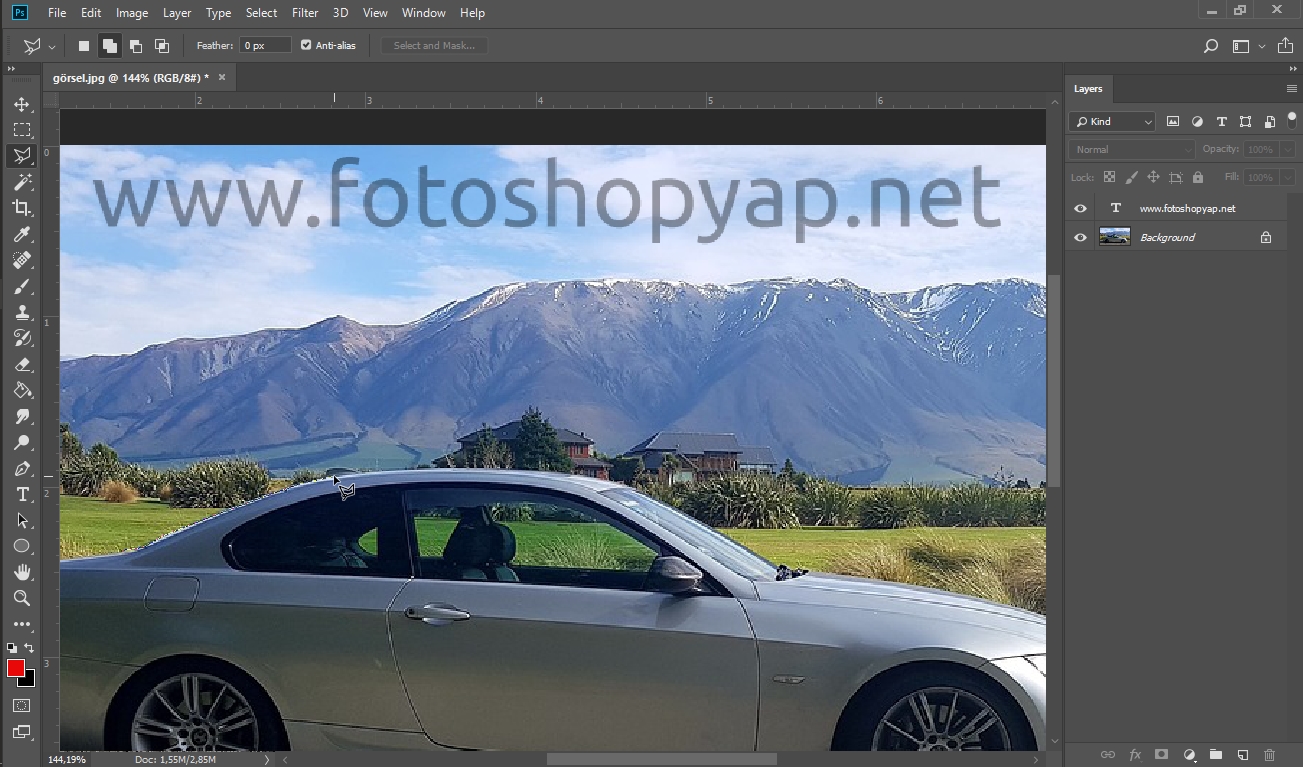Open the File menu
Screen dimensions: 1303x767
pos(57,13)
